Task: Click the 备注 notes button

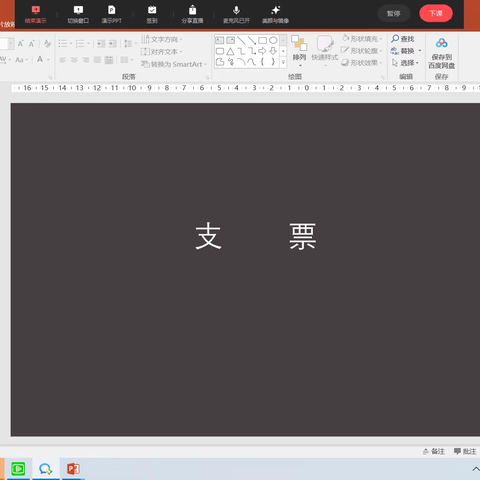Action: point(434,451)
